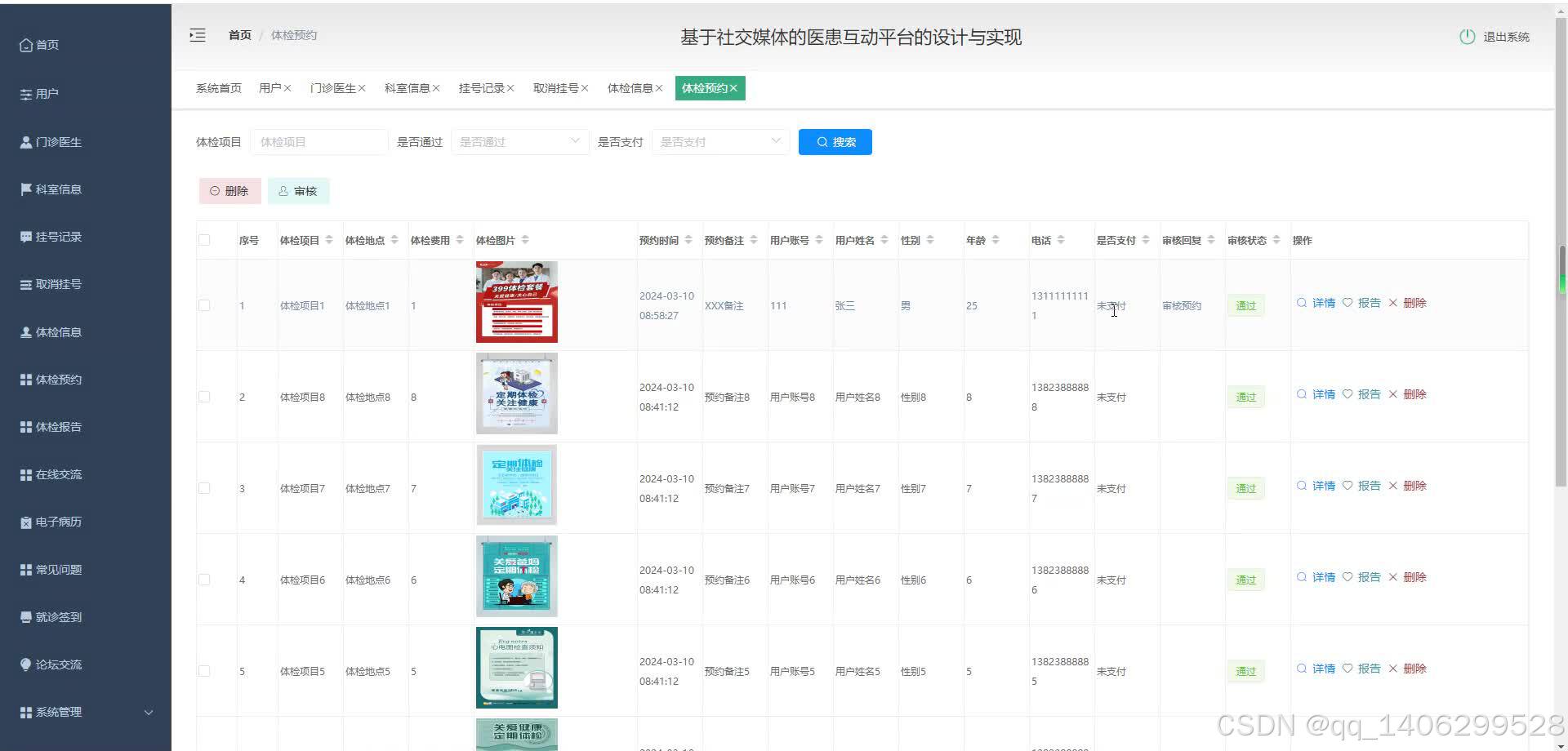Check the checkbox for row 体检项目6
This screenshot has width=1568, height=751.
tap(204, 580)
